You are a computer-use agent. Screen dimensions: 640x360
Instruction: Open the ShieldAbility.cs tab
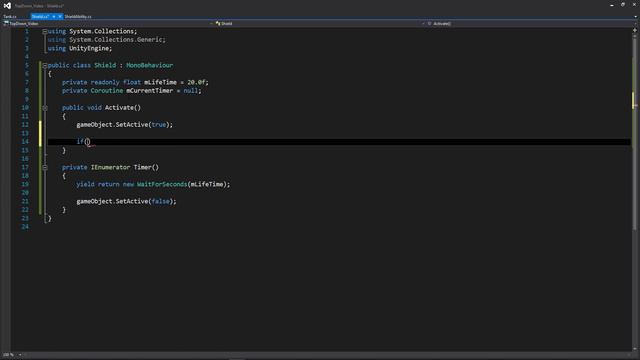(78, 17)
